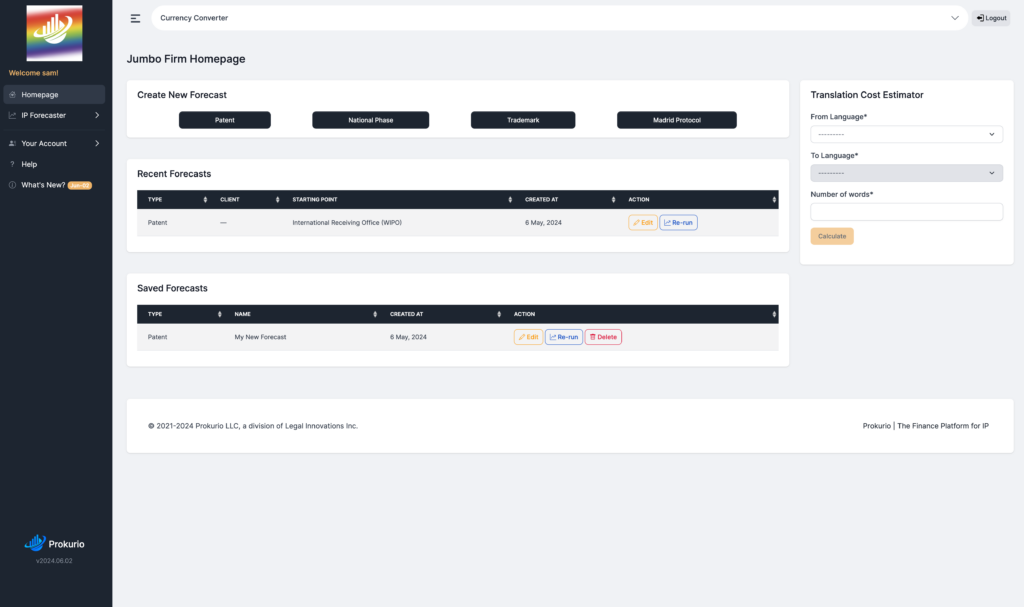Sort Saved Forecasts by Type column arrows

(219, 314)
